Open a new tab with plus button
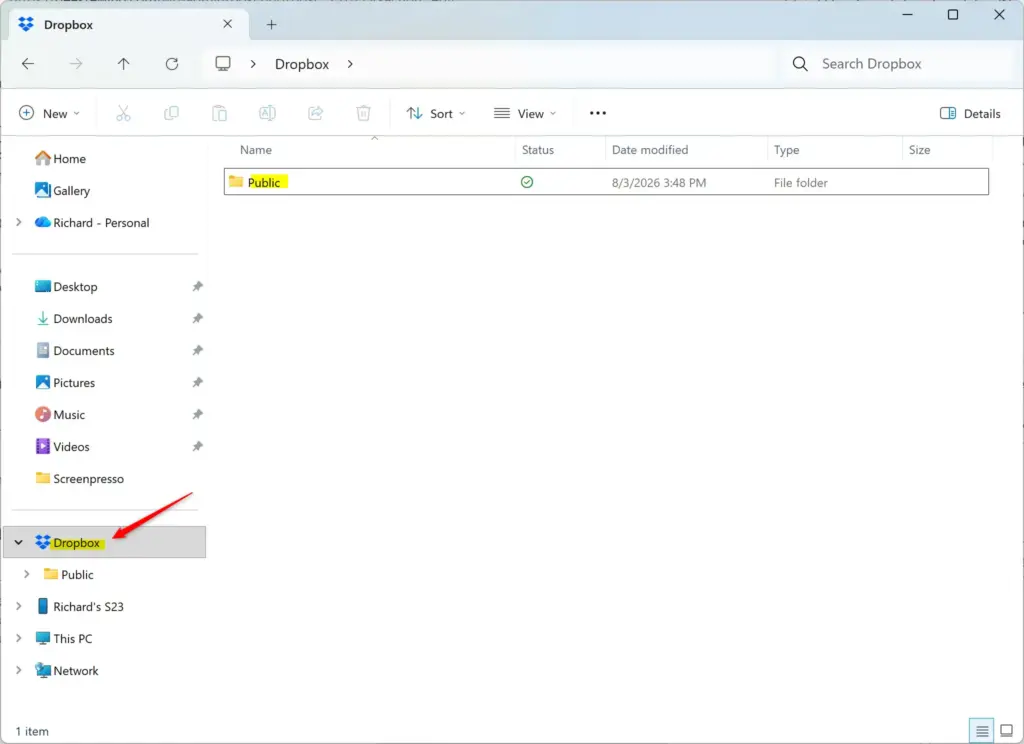Screen dimensions: 1024x744 click(x=272, y=25)
